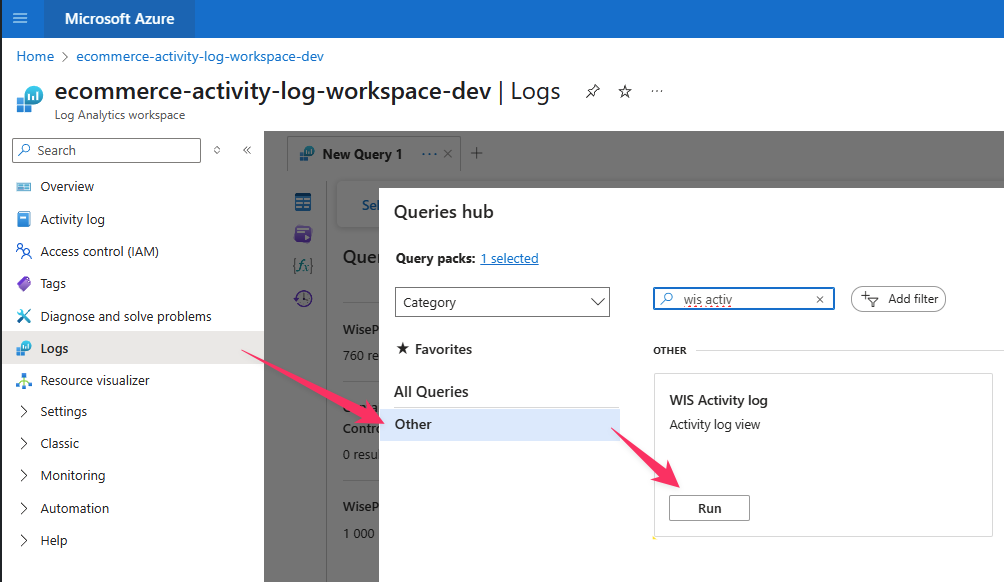Click the Diagnose and solve problems icon

24,316
